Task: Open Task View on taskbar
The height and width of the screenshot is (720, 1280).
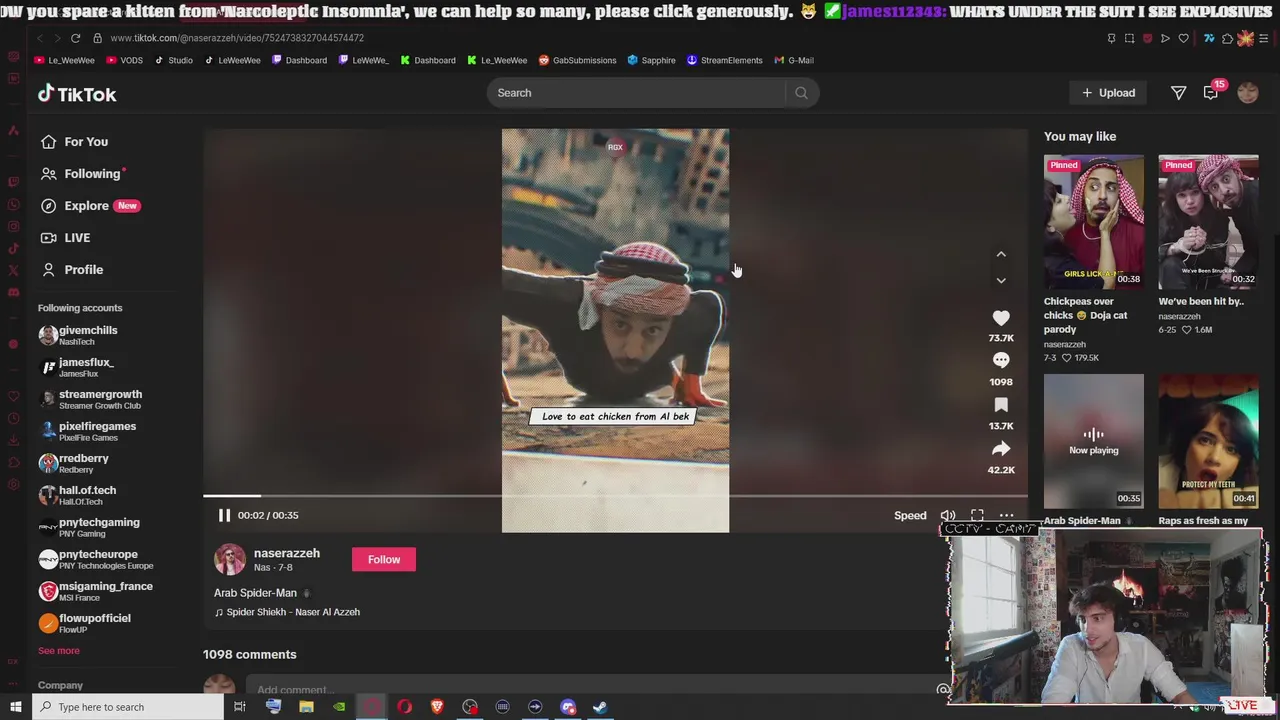Action: pyautogui.click(x=240, y=707)
